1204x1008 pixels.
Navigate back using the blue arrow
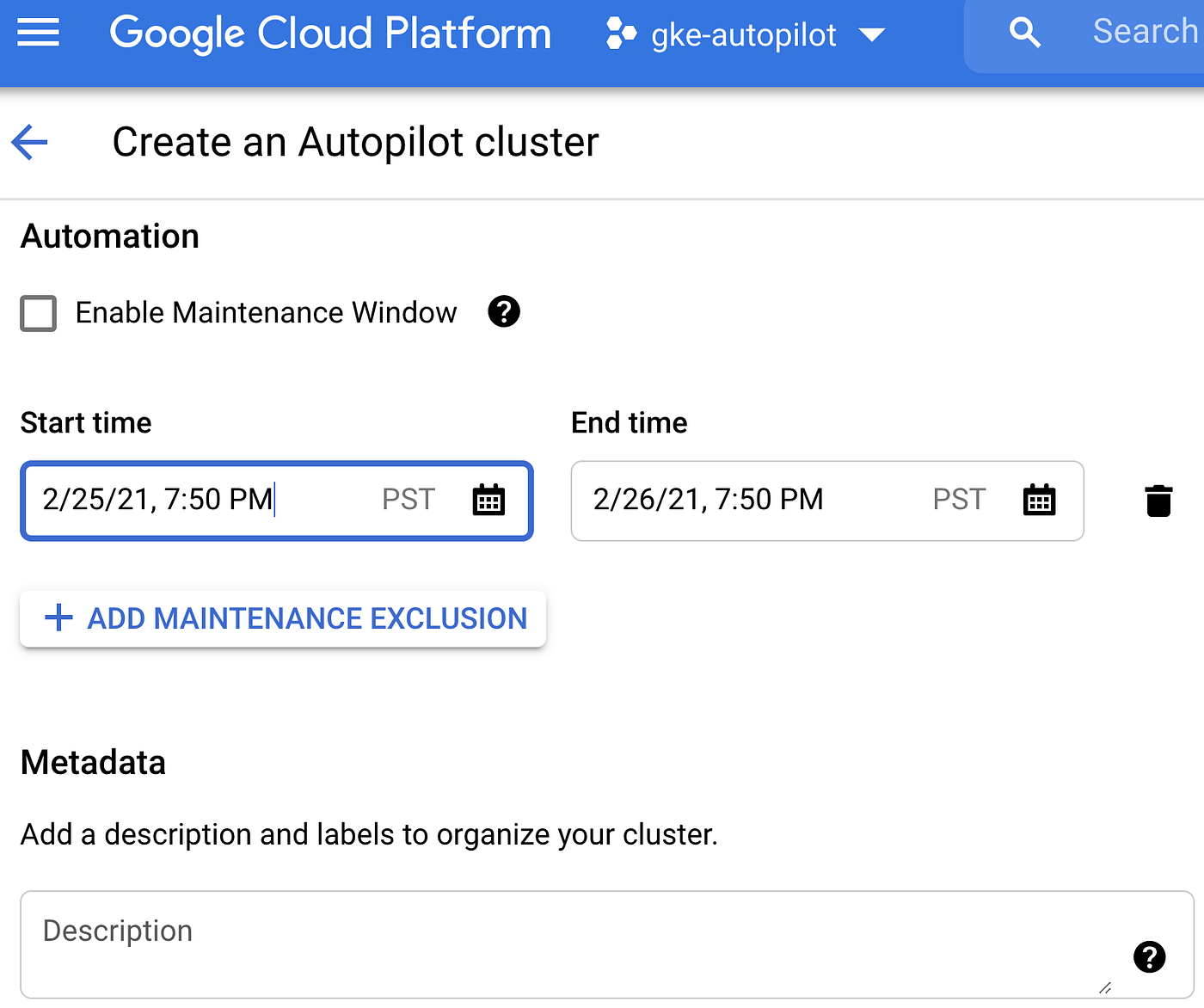click(x=28, y=142)
